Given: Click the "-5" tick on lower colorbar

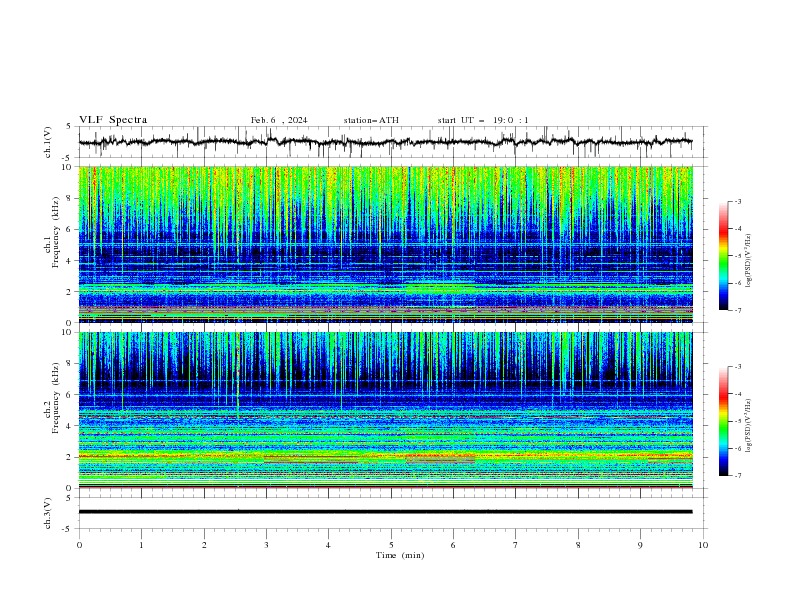Looking at the screenshot, I should 737,421.
